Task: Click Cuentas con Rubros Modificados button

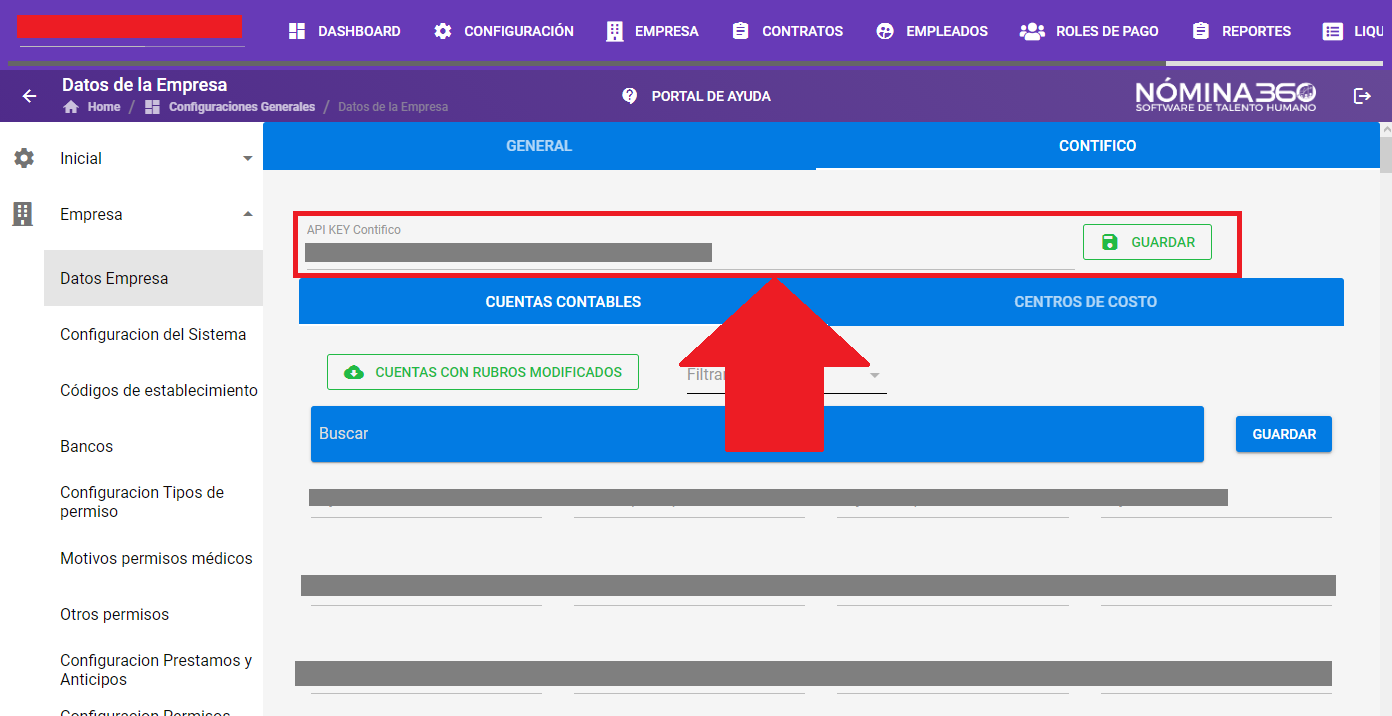Action: click(483, 372)
